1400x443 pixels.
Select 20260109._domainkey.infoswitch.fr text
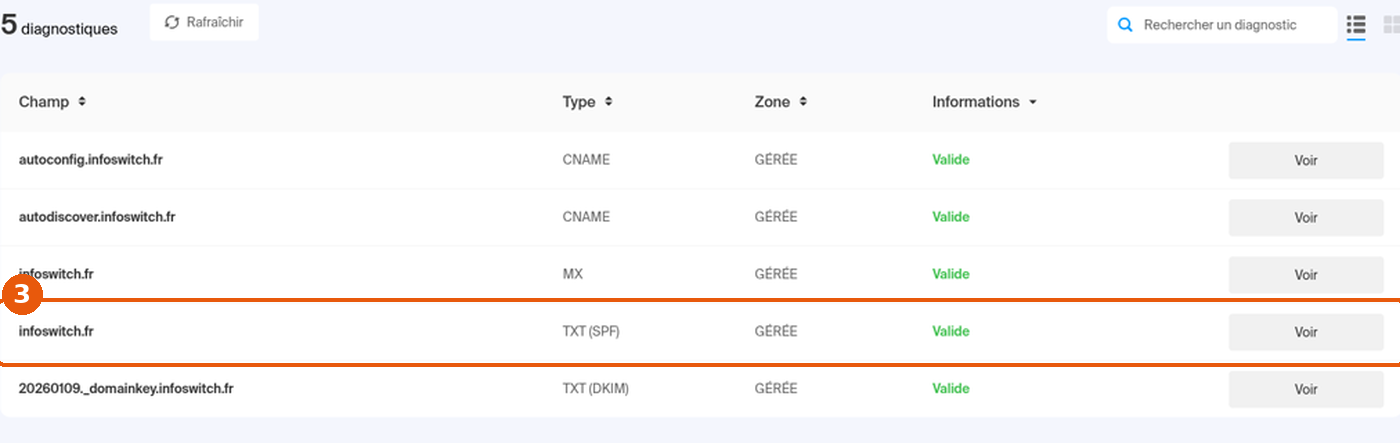pyautogui.click(x=126, y=388)
